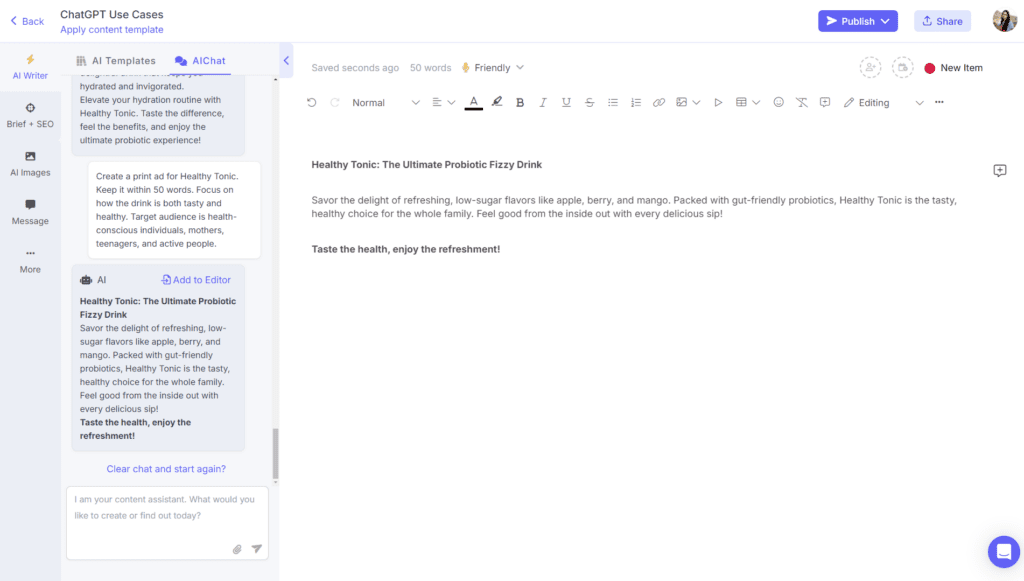This screenshot has width=1024, height=581.
Task: Attach a file with paperclip icon
Action: pos(237,549)
